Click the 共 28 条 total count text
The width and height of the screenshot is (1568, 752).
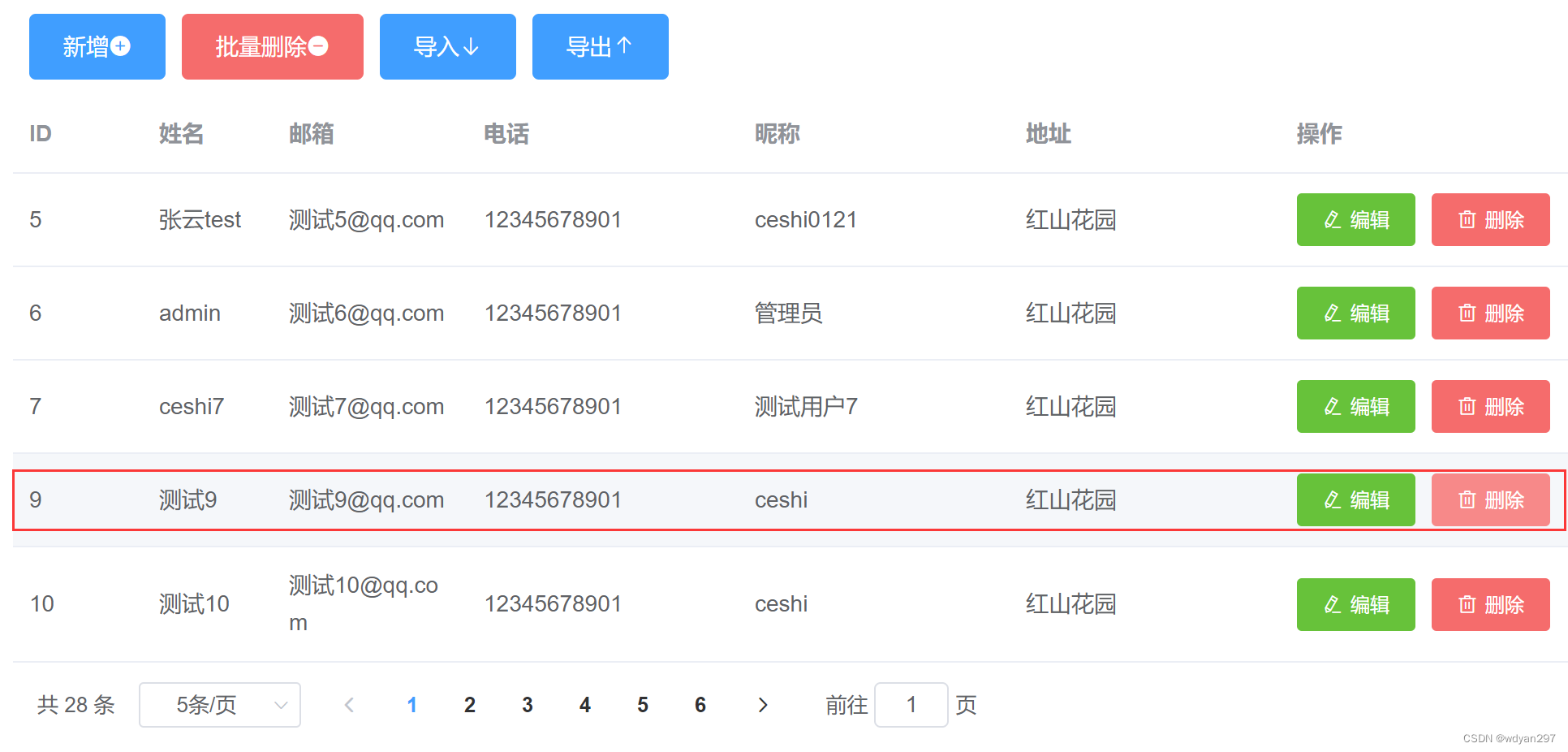tap(76, 705)
